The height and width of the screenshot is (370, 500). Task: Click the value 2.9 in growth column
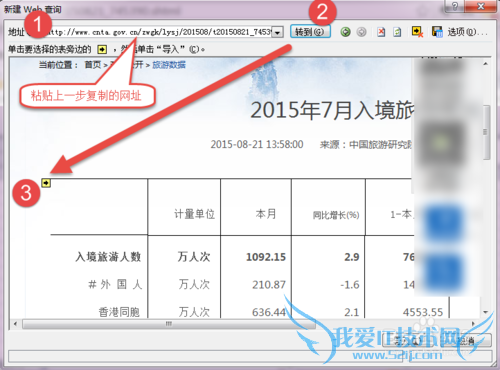click(352, 257)
